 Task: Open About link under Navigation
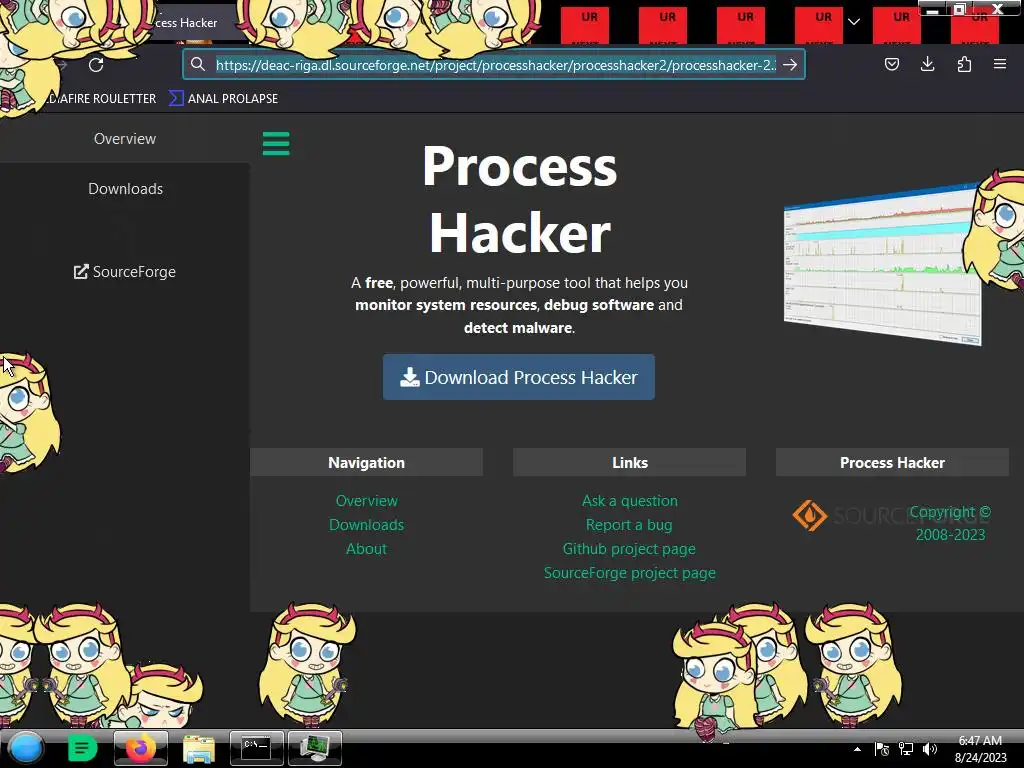(x=366, y=549)
